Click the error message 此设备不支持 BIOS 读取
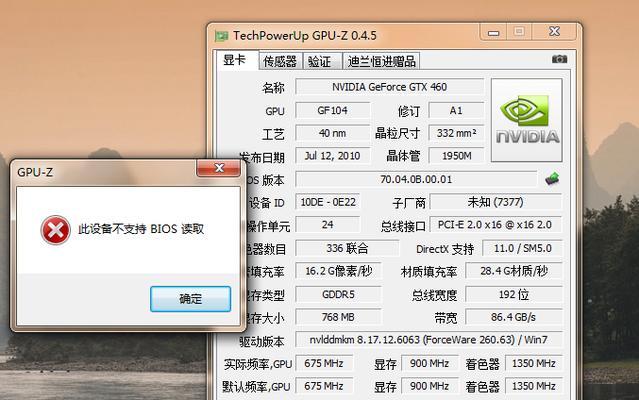The width and height of the screenshot is (639, 400). click(x=141, y=229)
